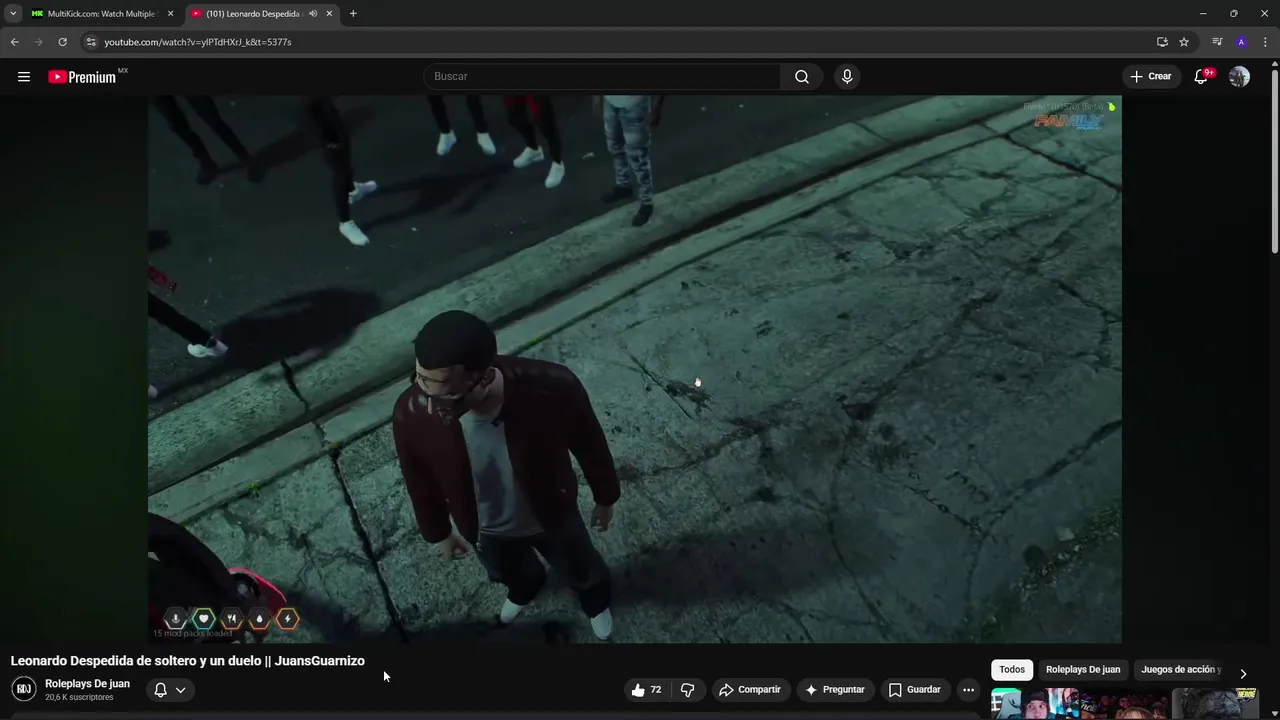
Task: Open Chrome profile avatar A
Action: tap(1241, 42)
